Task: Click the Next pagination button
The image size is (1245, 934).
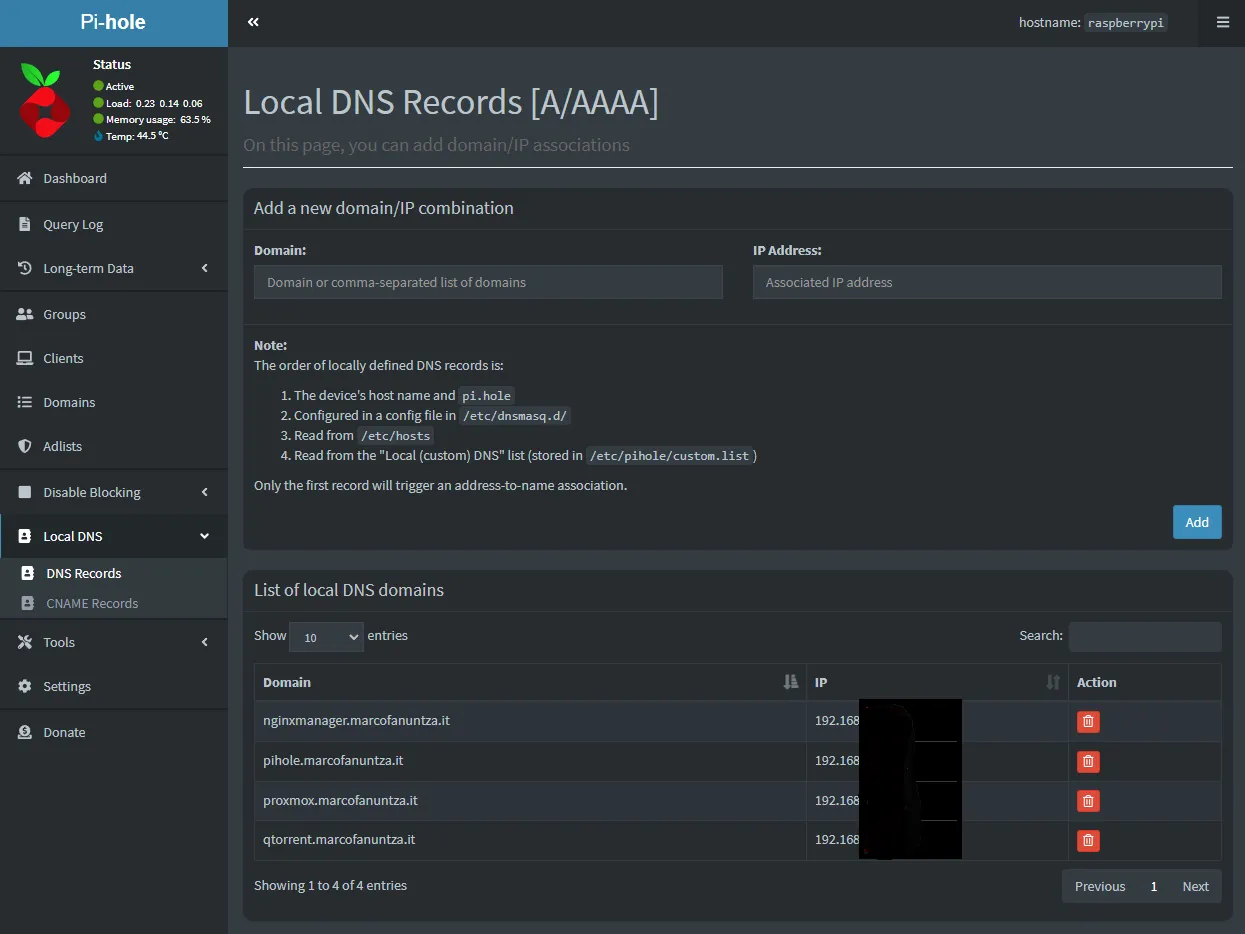Action: (1195, 886)
